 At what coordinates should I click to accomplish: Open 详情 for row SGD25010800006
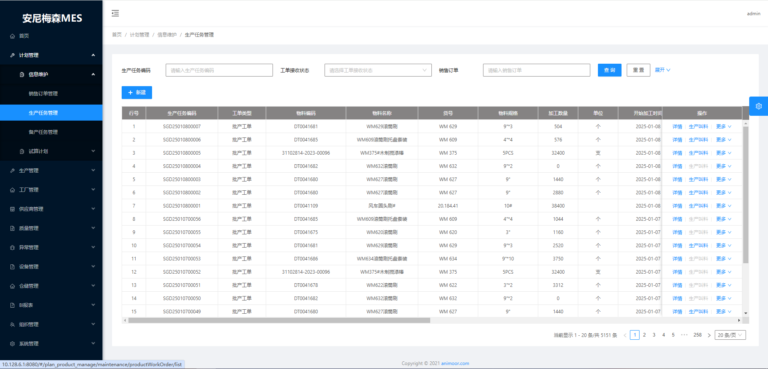pyautogui.click(x=677, y=140)
